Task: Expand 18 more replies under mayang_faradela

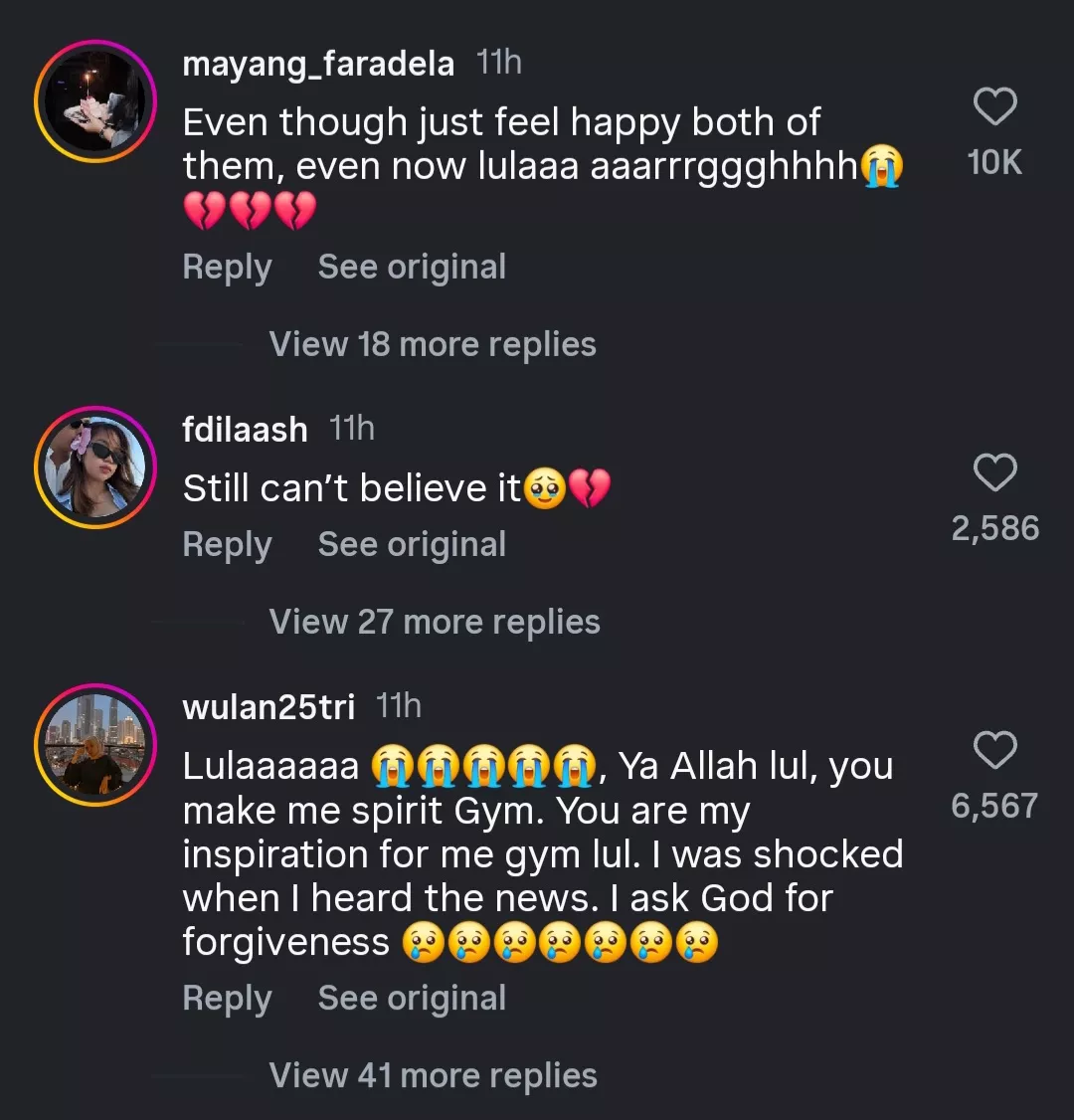Action: pyautogui.click(x=432, y=343)
